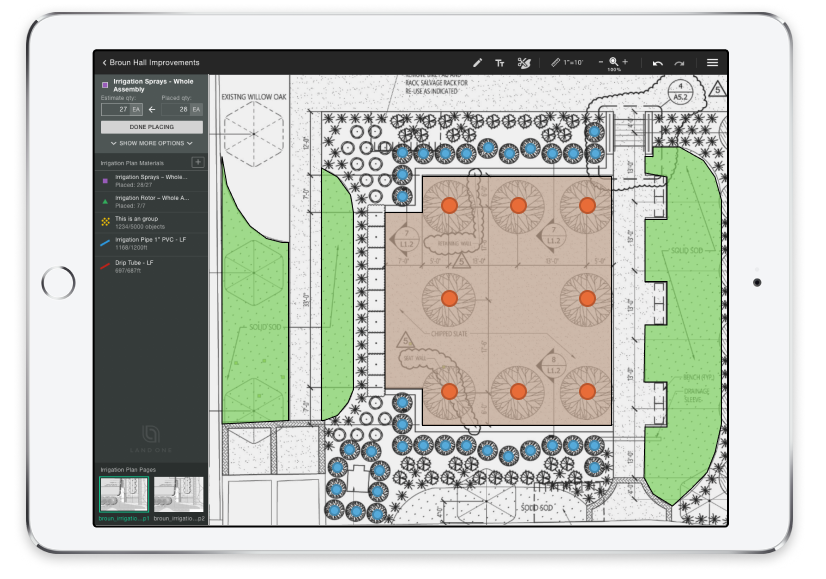Redo the last action
Viewport: 826px width, 579px height.
point(680,63)
